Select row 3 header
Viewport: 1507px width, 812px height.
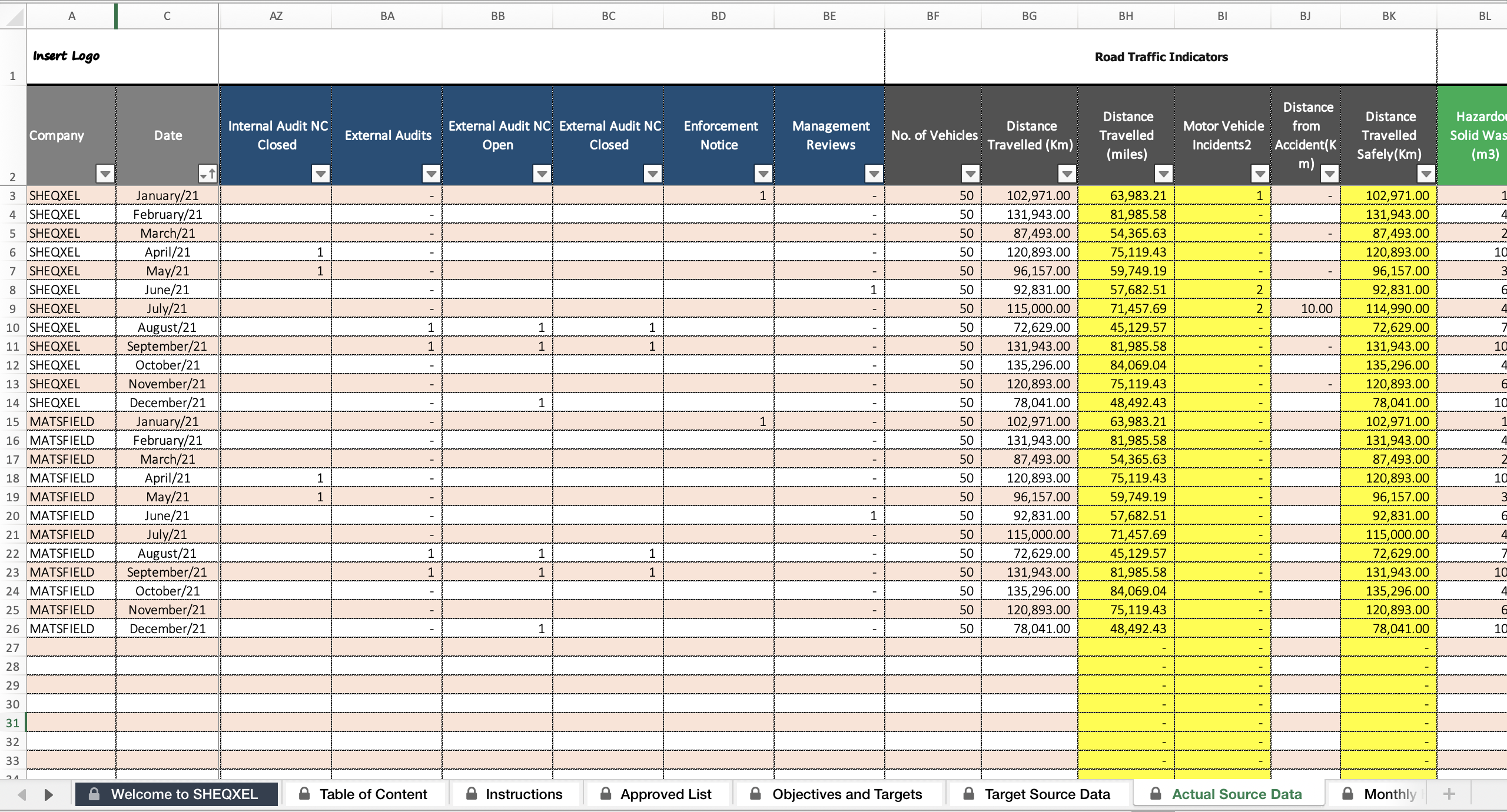click(x=13, y=195)
